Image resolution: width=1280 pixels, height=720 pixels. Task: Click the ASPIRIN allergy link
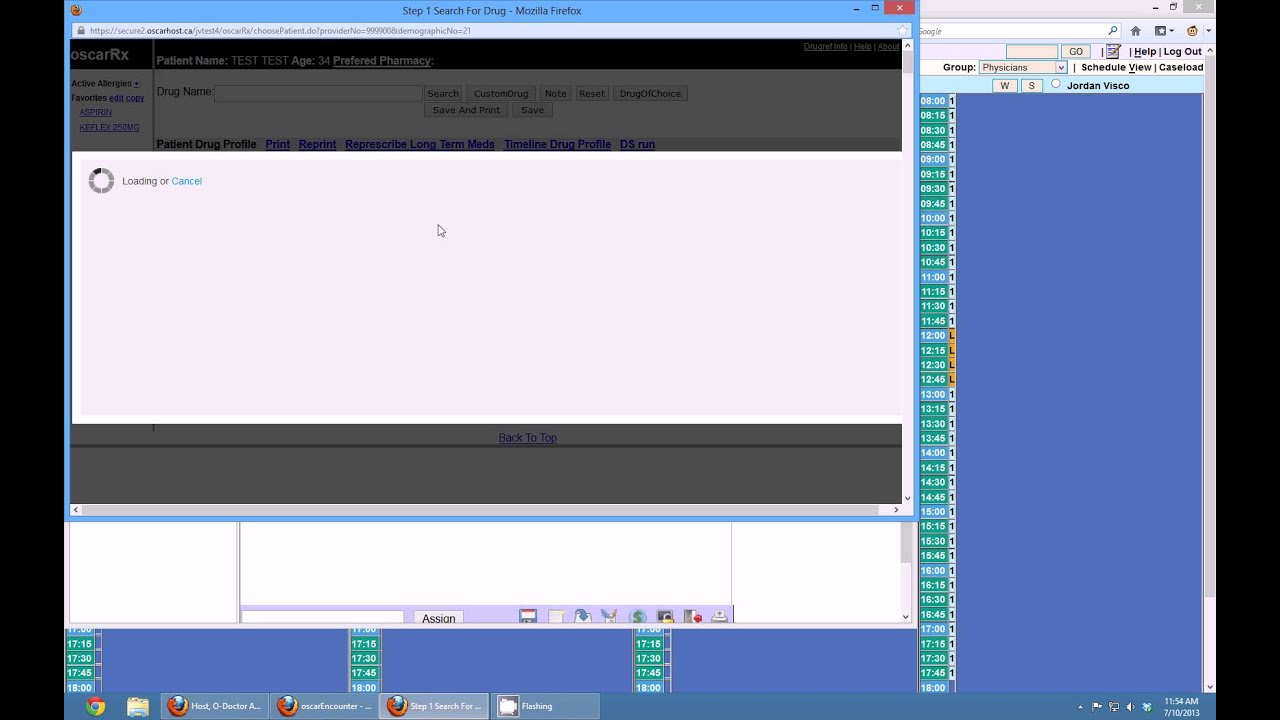pyautogui.click(x=96, y=112)
